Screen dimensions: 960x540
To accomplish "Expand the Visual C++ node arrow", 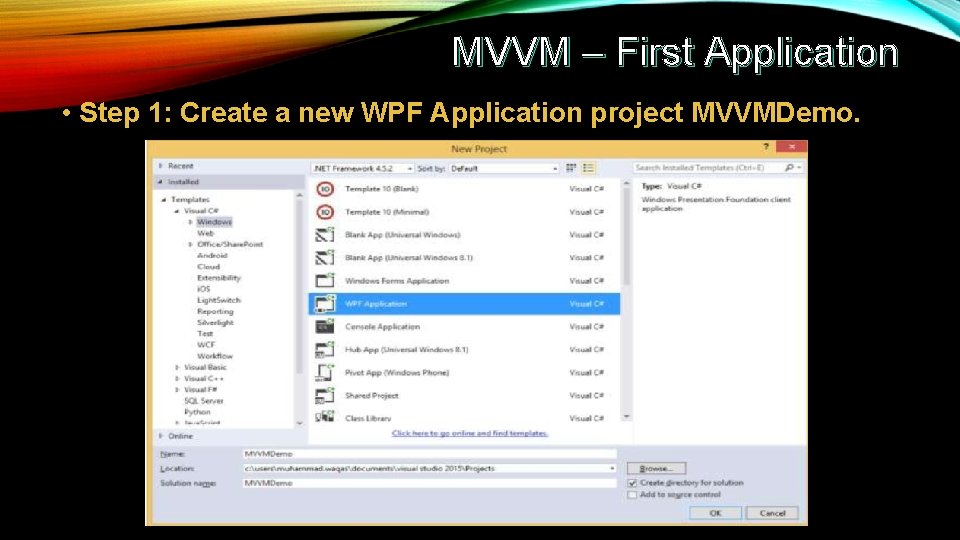I will [177, 378].
